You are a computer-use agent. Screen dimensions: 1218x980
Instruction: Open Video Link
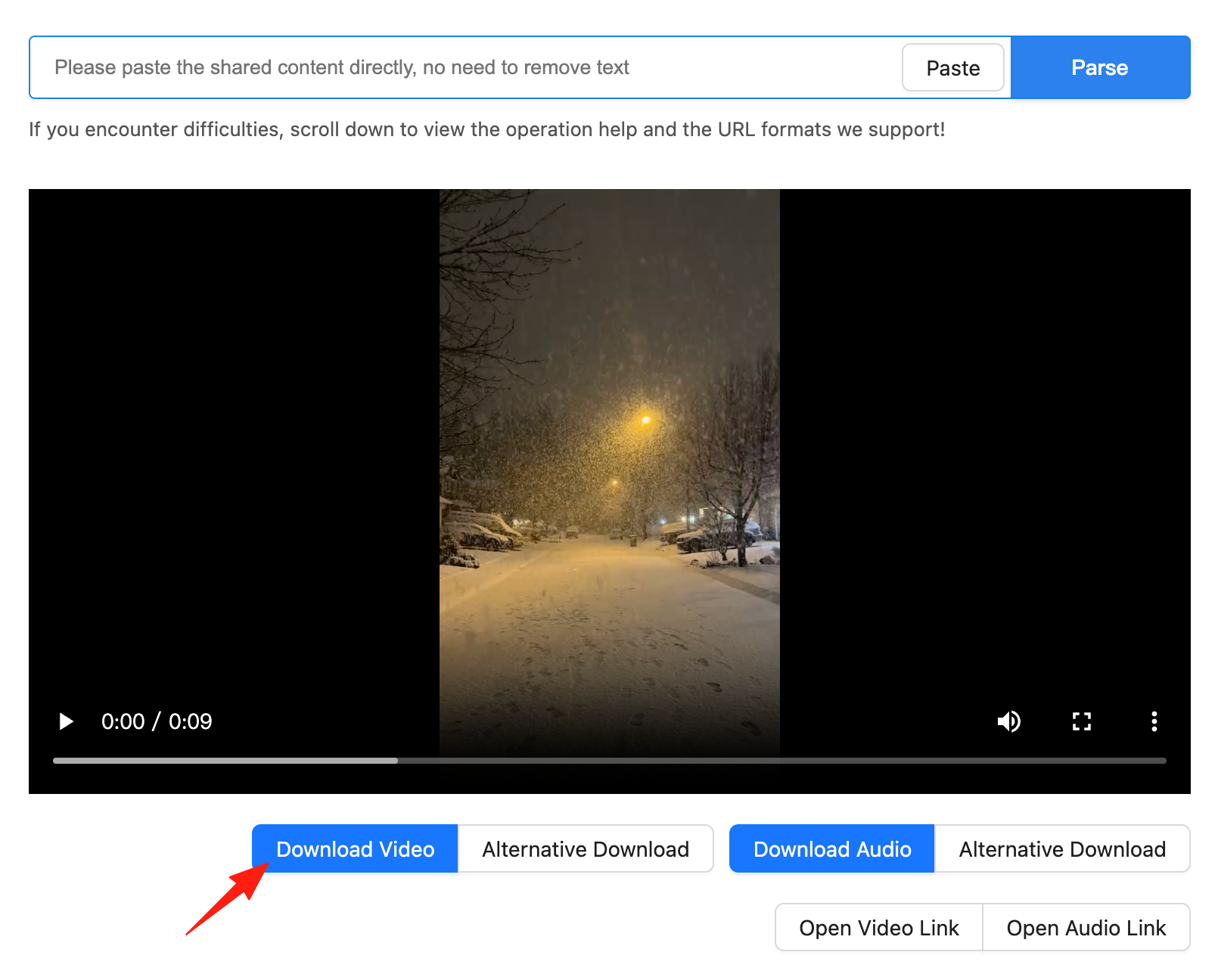click(878, 928)
